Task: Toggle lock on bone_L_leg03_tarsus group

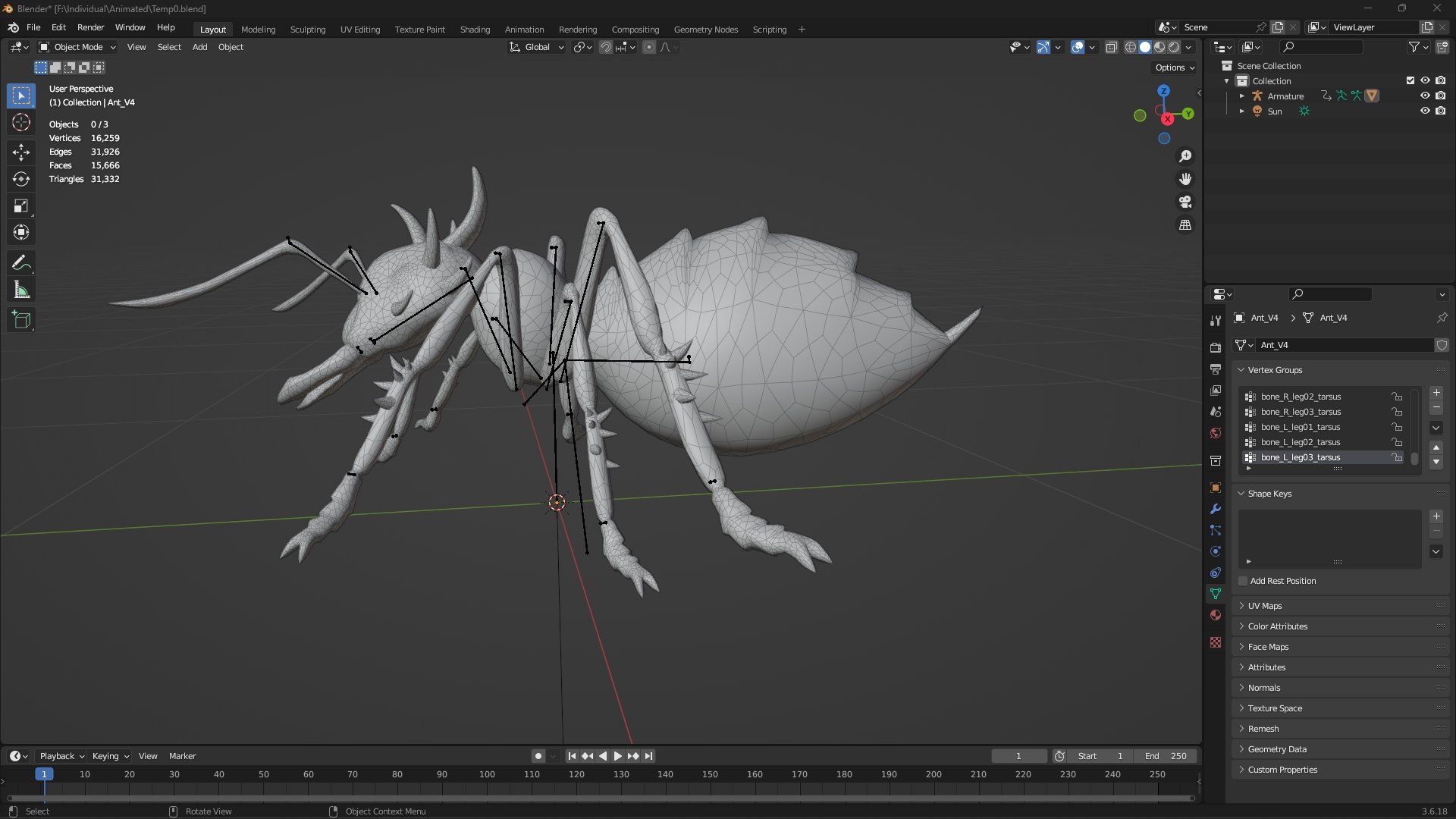Action: 1396,457
